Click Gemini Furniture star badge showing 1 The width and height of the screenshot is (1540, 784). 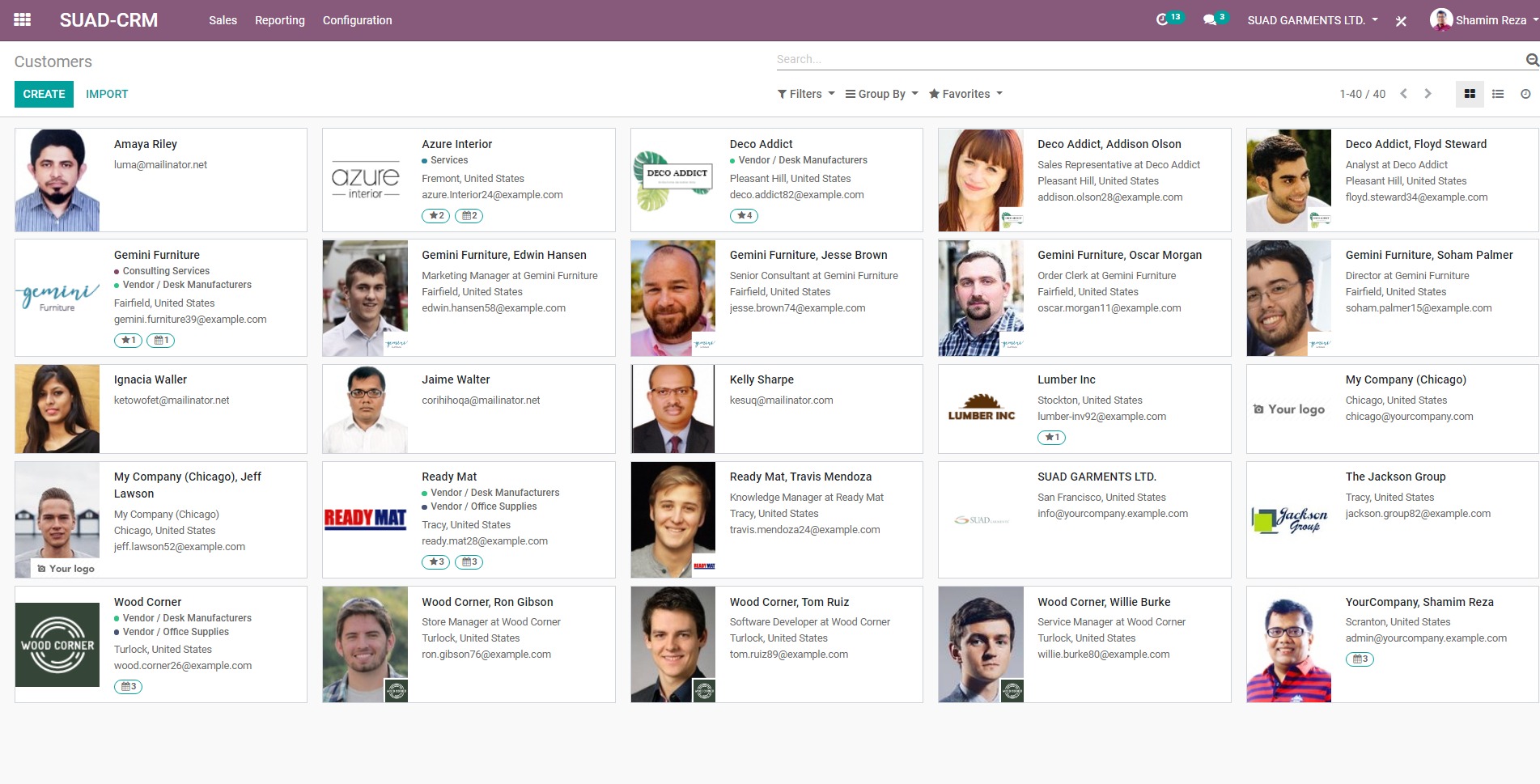tap(129, 341)
